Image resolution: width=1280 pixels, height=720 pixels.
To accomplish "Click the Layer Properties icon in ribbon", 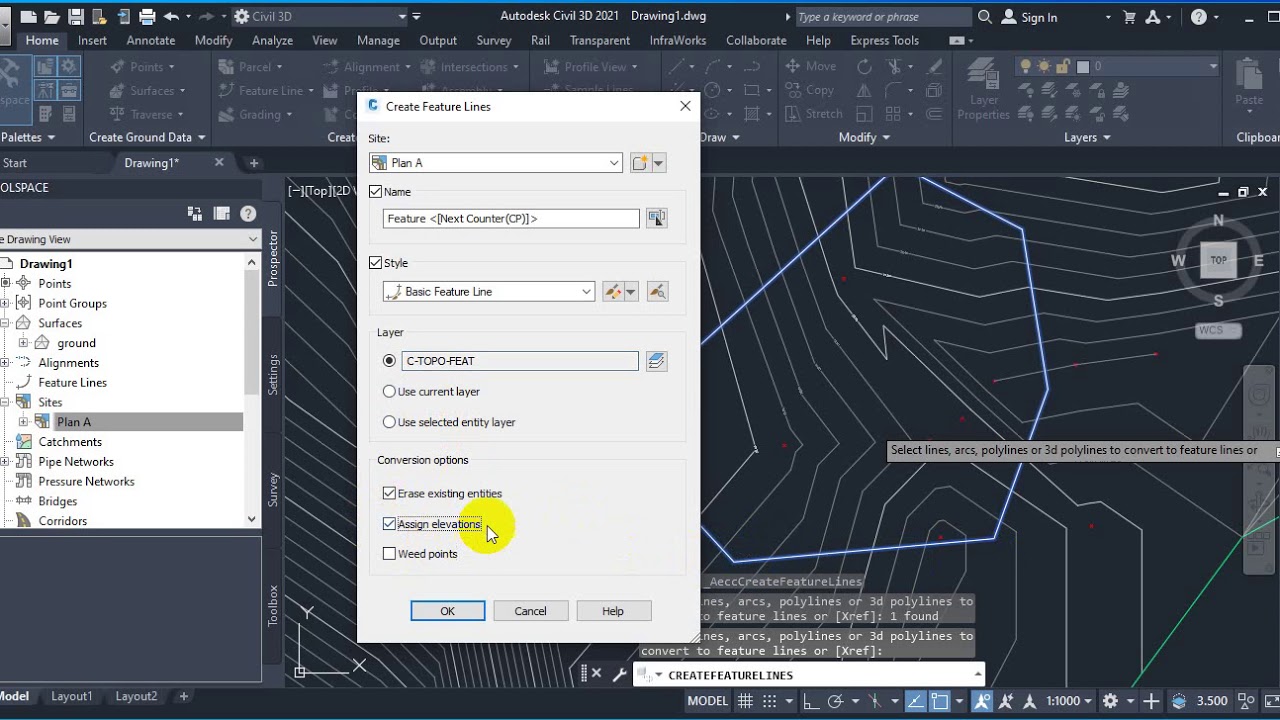I will click(983, 90).
